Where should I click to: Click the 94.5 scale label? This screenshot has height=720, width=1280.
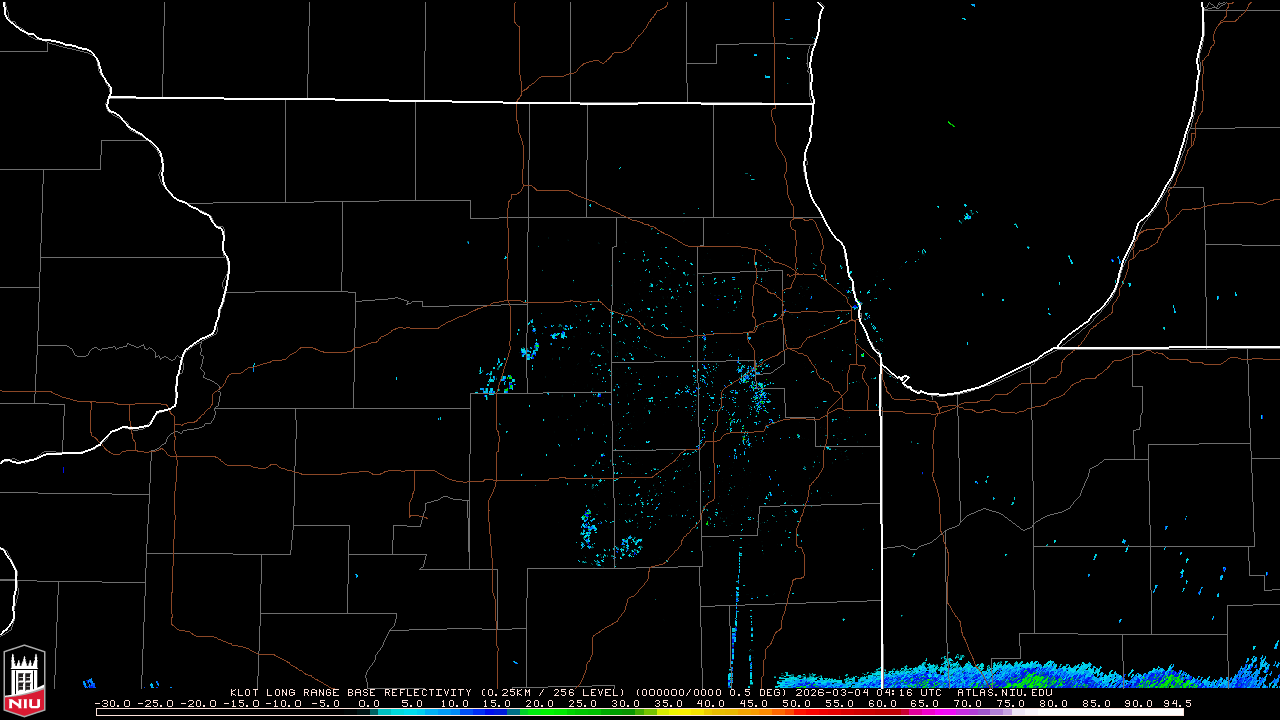coord(1176,704)
